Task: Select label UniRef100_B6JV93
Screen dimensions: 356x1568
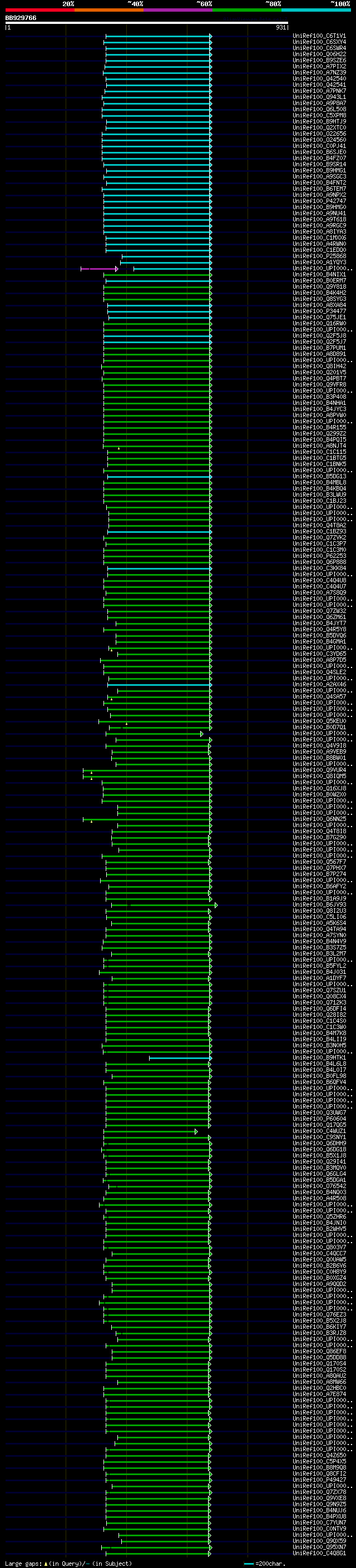Action: [319, 904]
